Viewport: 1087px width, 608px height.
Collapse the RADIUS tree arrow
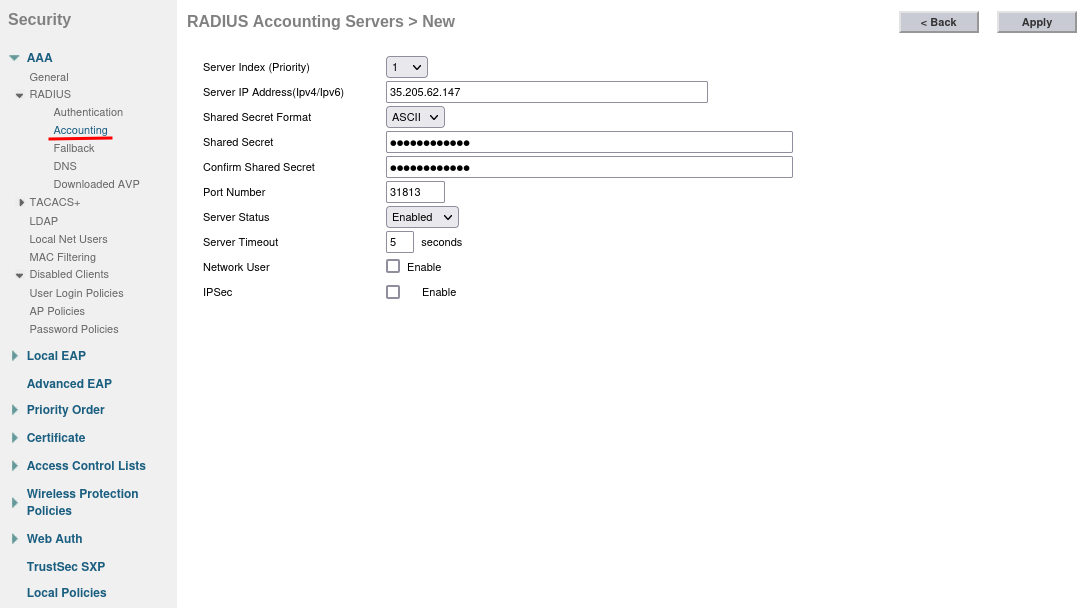click(19, 95)
